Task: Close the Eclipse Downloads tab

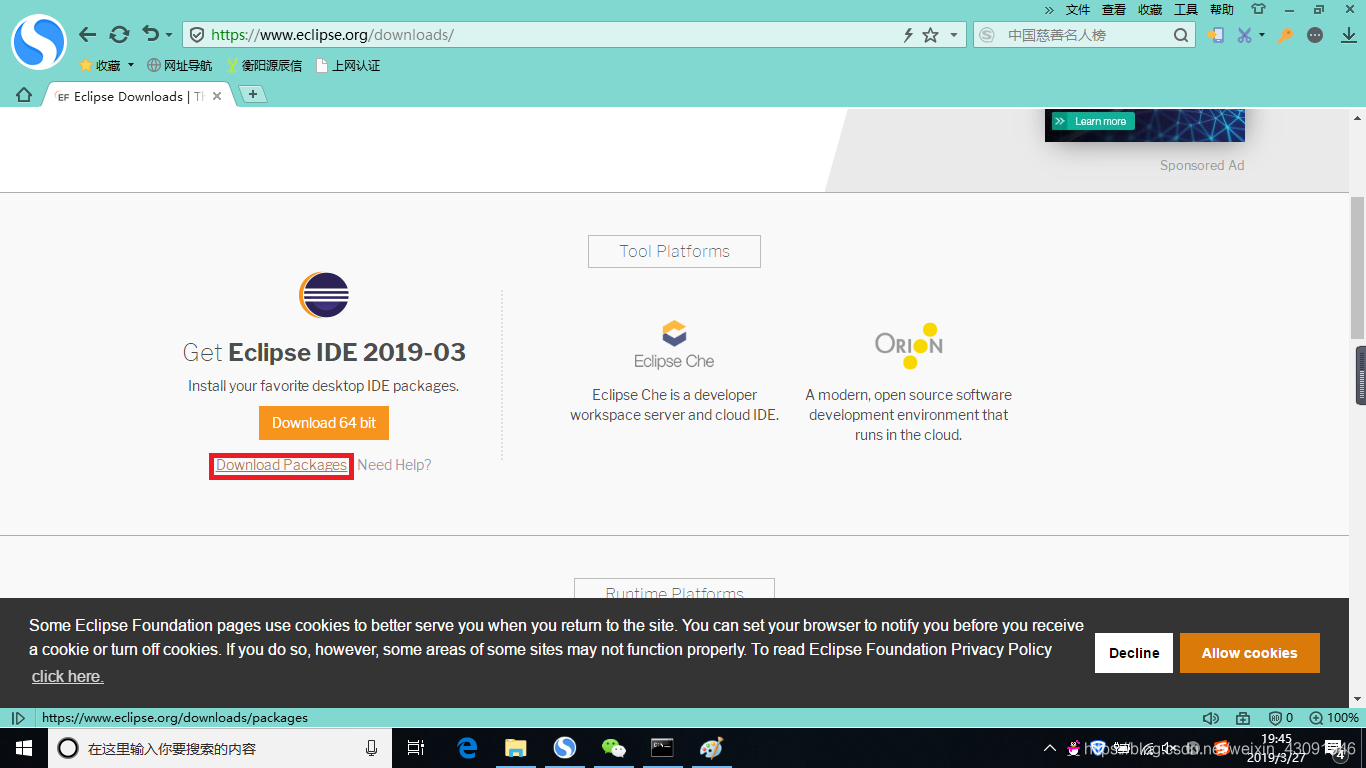Action: 217,96
